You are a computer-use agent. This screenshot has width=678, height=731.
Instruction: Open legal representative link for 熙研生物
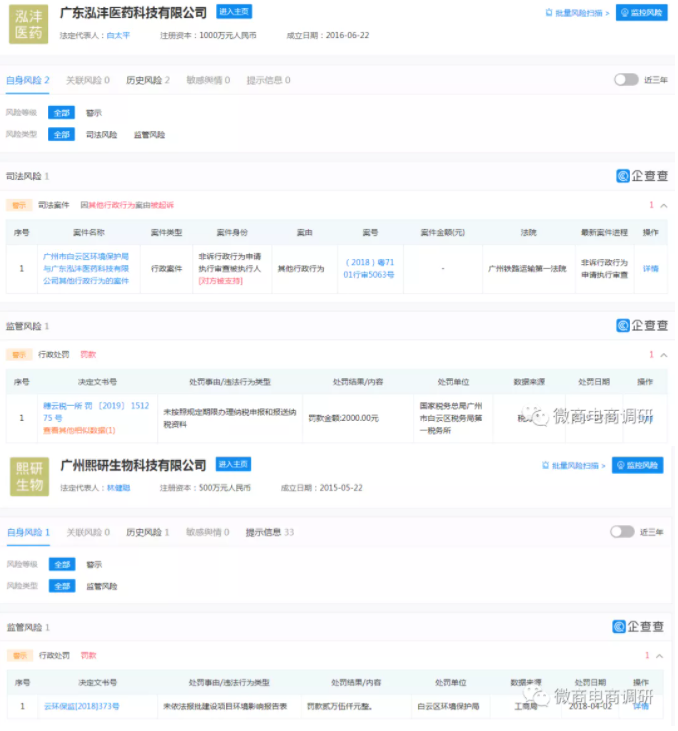point(119,489)
